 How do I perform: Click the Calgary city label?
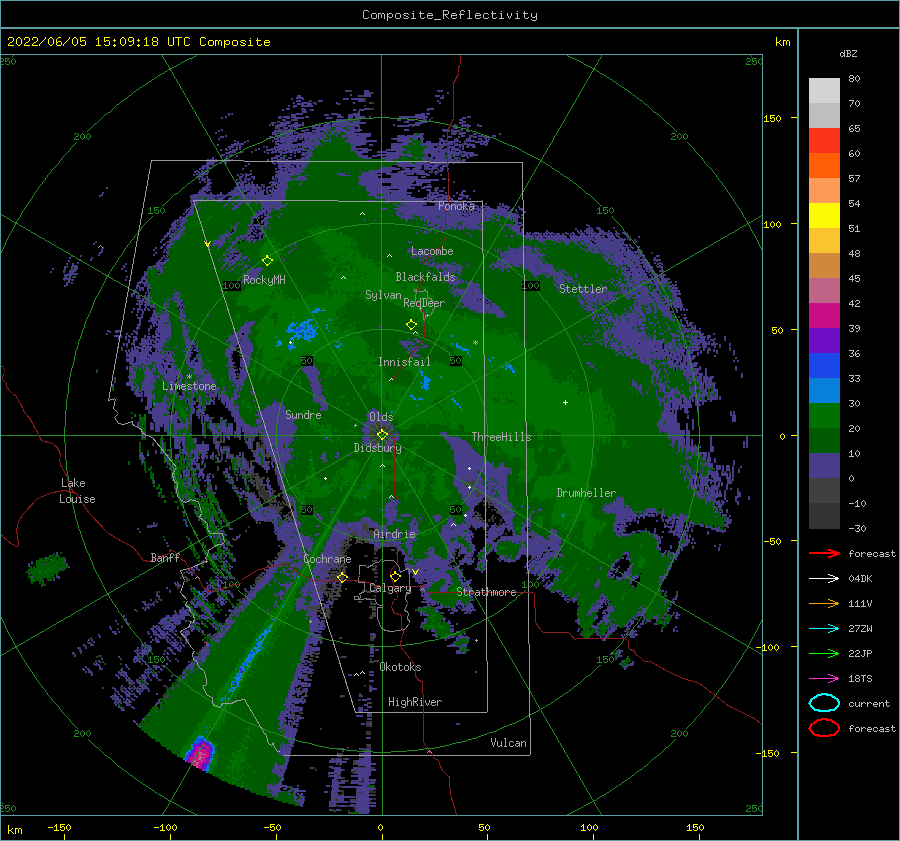coord(390,588)
